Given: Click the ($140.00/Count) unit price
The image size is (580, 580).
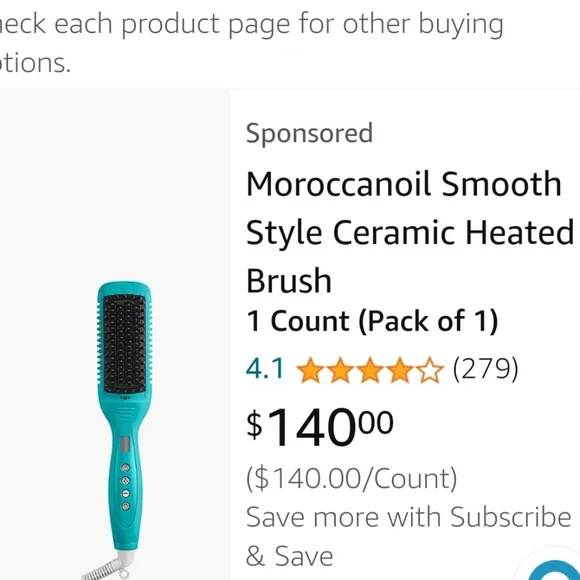Looking at the screenshot, I should tap(351, 479).
